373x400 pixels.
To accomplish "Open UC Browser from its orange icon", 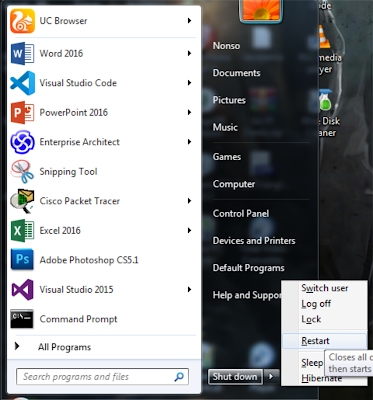I will tap(22, 21).
